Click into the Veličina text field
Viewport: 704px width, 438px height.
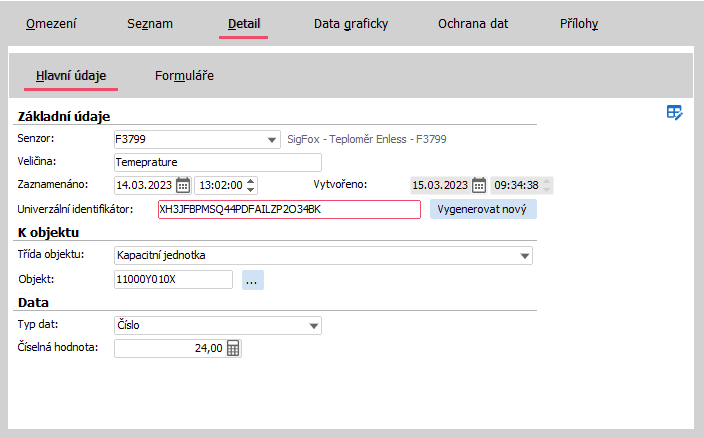click(x=217, y=162)
